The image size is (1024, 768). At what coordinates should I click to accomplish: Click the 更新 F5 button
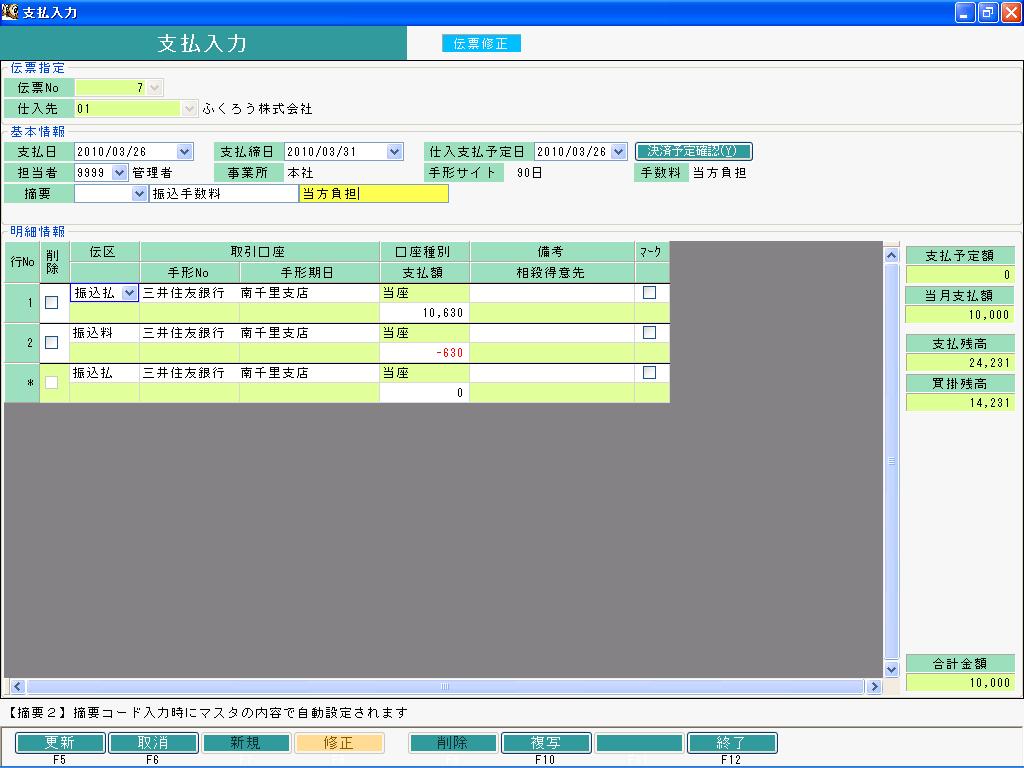(60, 743)
